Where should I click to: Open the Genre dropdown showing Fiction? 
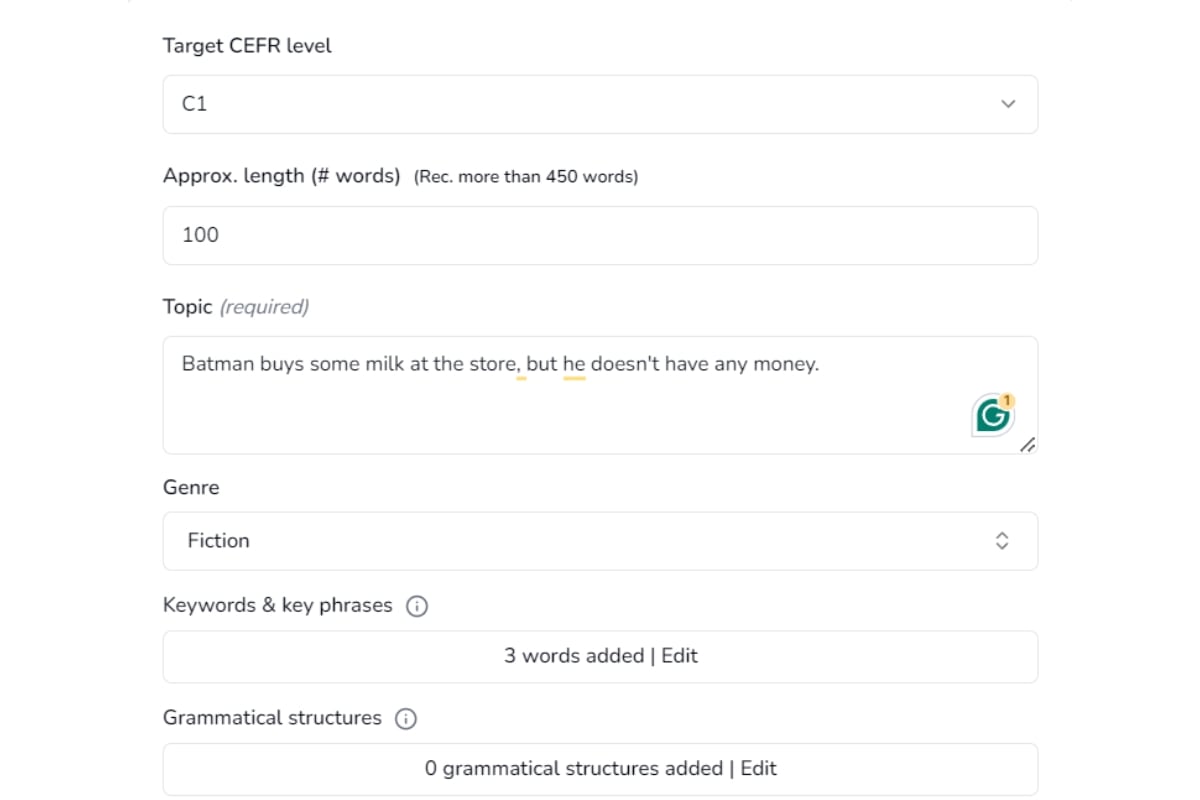point(600,540)
